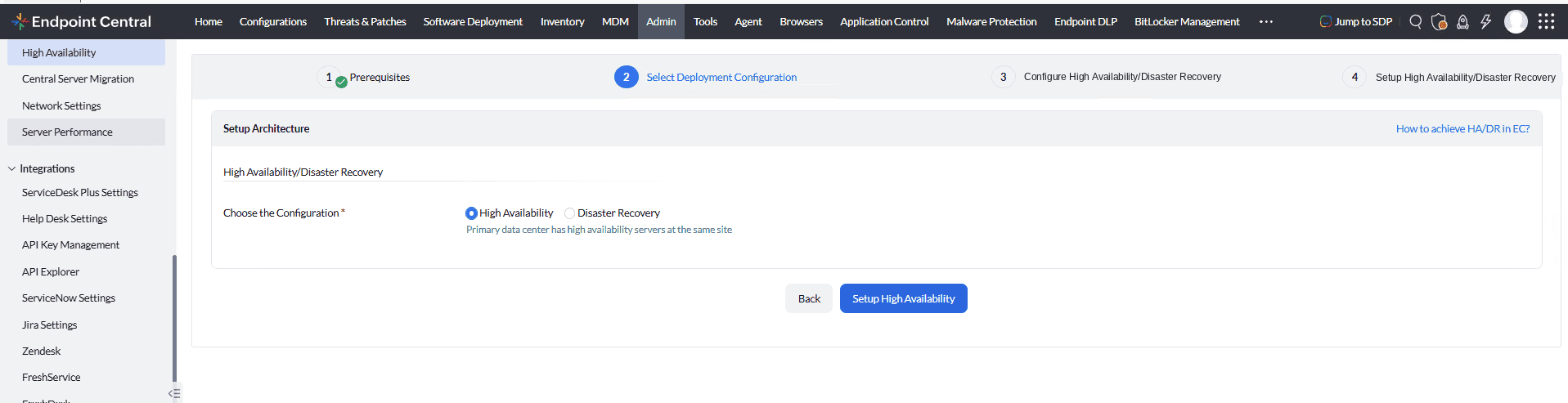The height and width of the screenshot is (403, 1568).
Task: Open the Agent tab
Action: (x=748, y=21)
